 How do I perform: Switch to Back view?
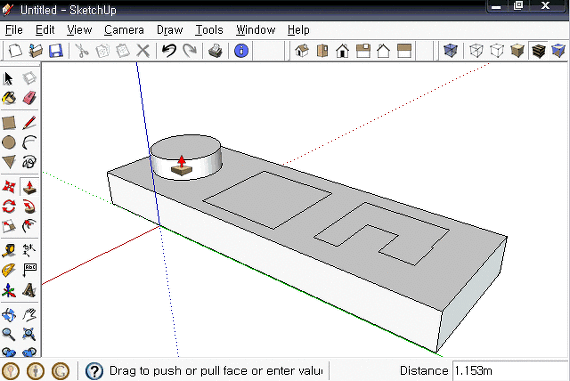(383, 51)
